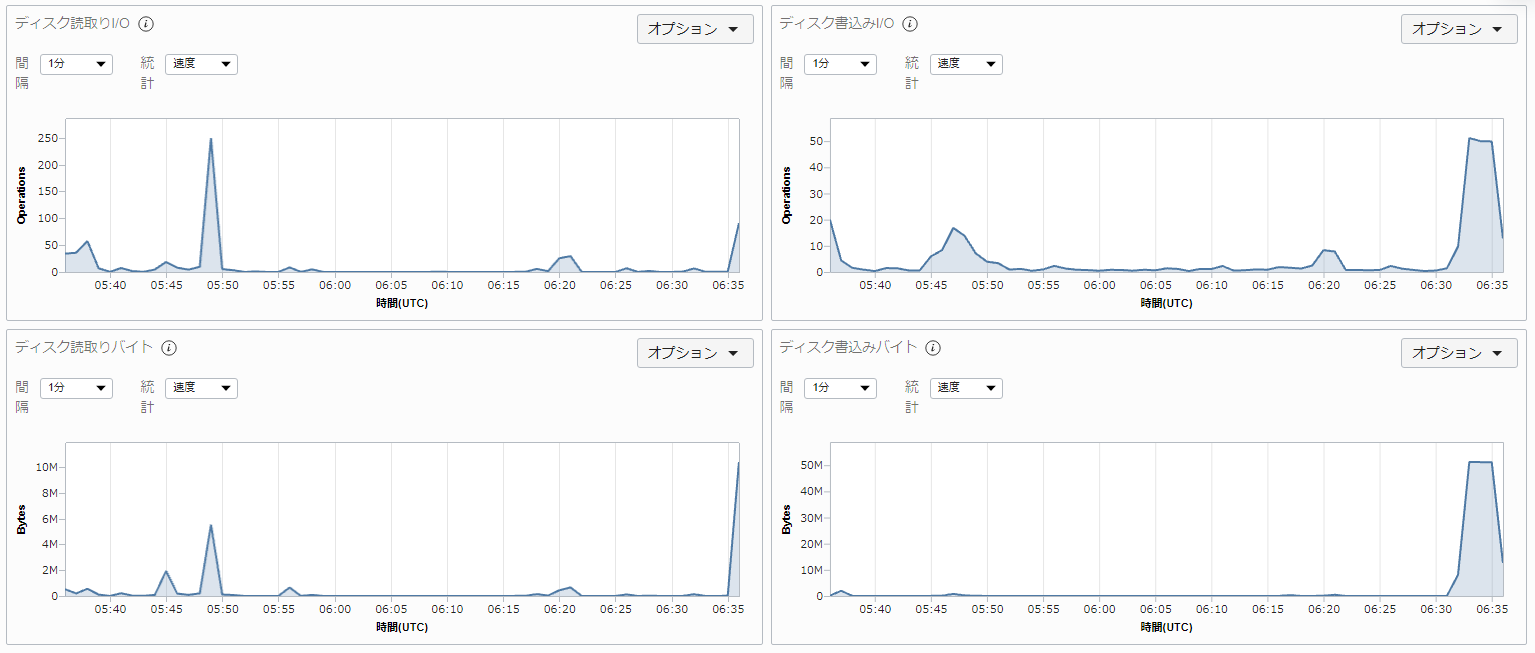Open info icon beside ディスク書込みI/O title

pos(910,24)
